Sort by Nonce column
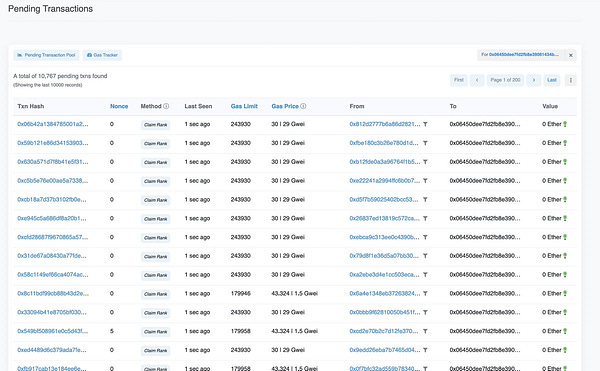The height and width of the screenshot is (371, 600). click(119, 106)
